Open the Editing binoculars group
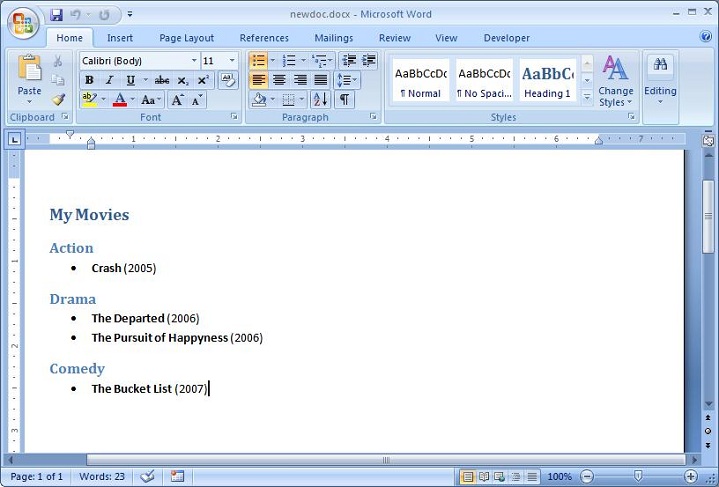 tap(660, 64)
